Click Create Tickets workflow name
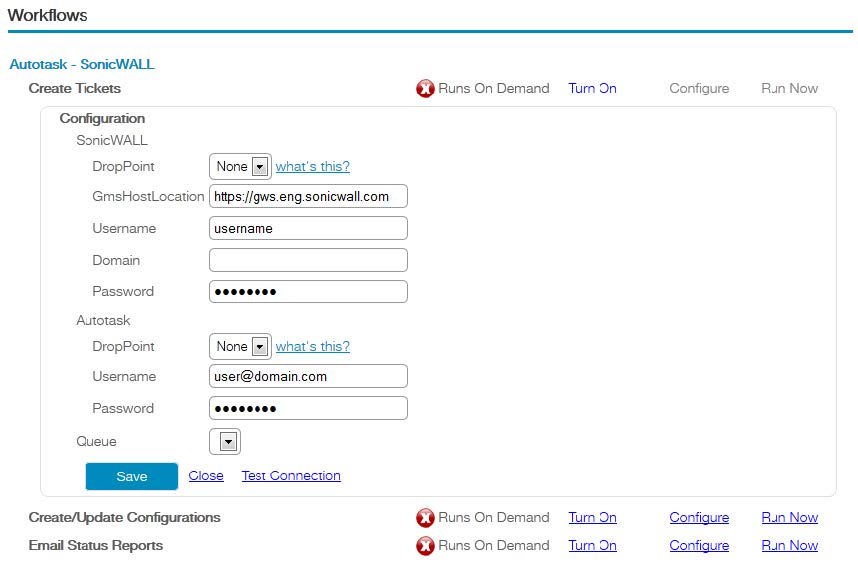 (x=74, y=88)
